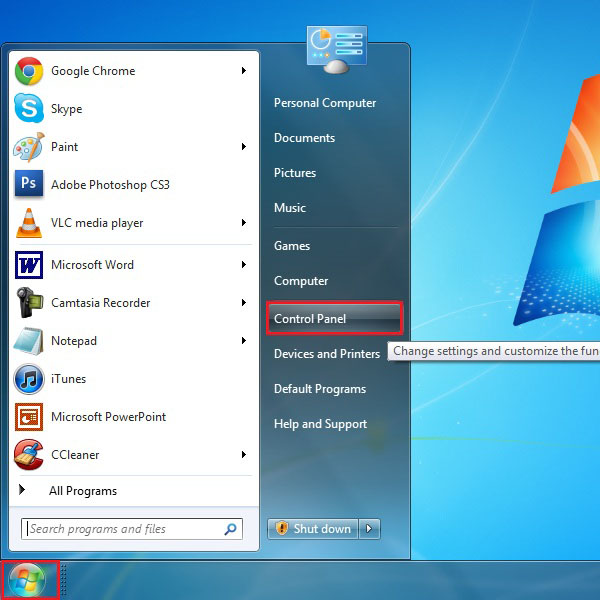Launch Skype via its blue icon
The width and height of the screenshot is (600, 600).
(x=29, y=109)
